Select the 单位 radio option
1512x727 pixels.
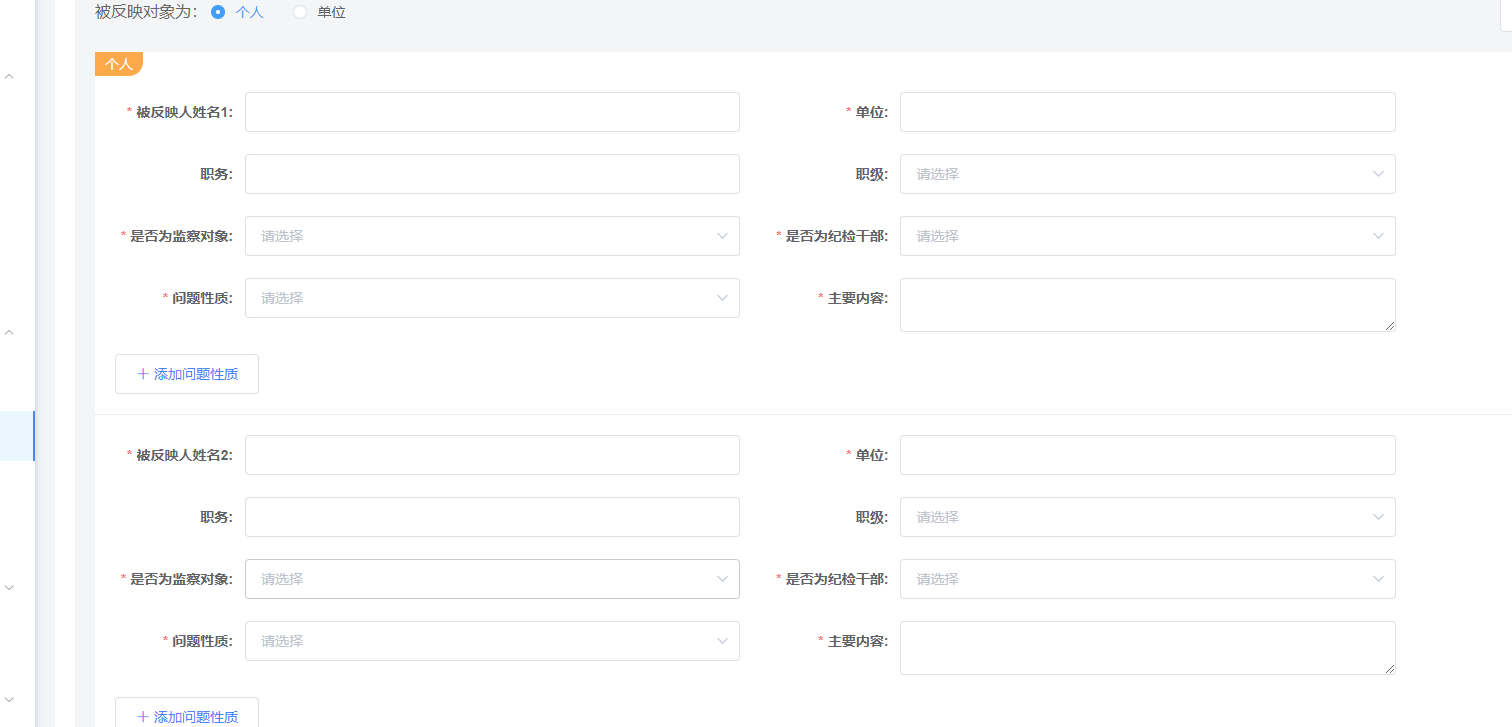(300, 13)
